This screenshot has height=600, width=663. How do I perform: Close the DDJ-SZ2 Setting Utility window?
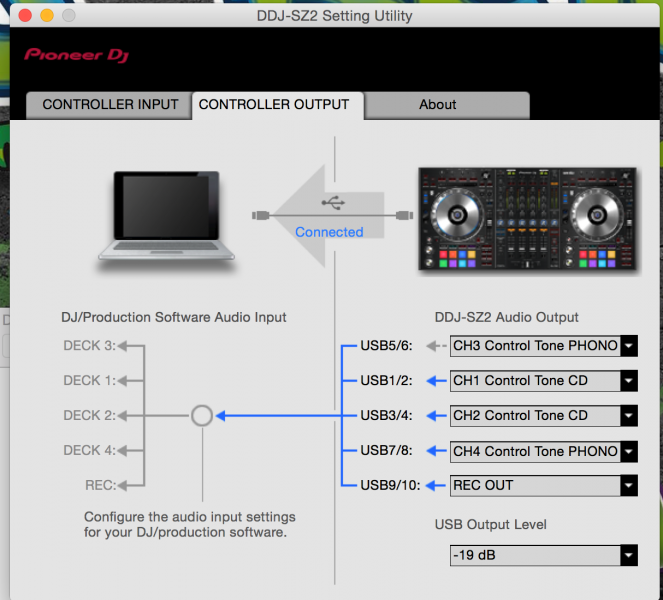(25, 16)
